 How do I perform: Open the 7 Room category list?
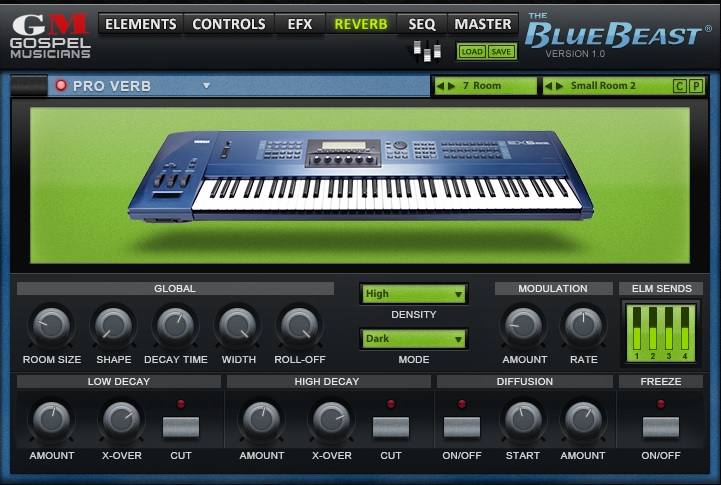point(482,86)
